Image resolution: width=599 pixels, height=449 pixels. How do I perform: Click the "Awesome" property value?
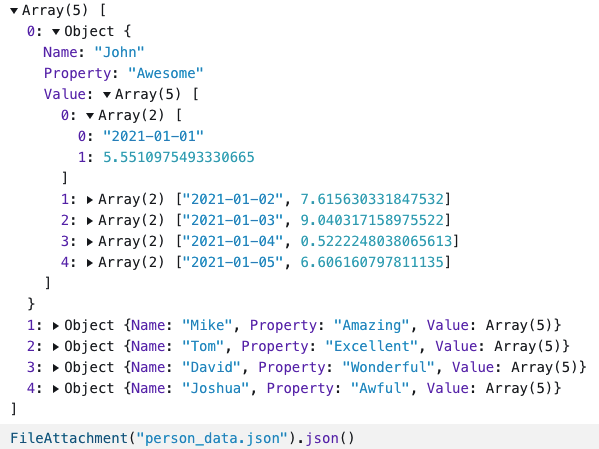tap(165, 73)
